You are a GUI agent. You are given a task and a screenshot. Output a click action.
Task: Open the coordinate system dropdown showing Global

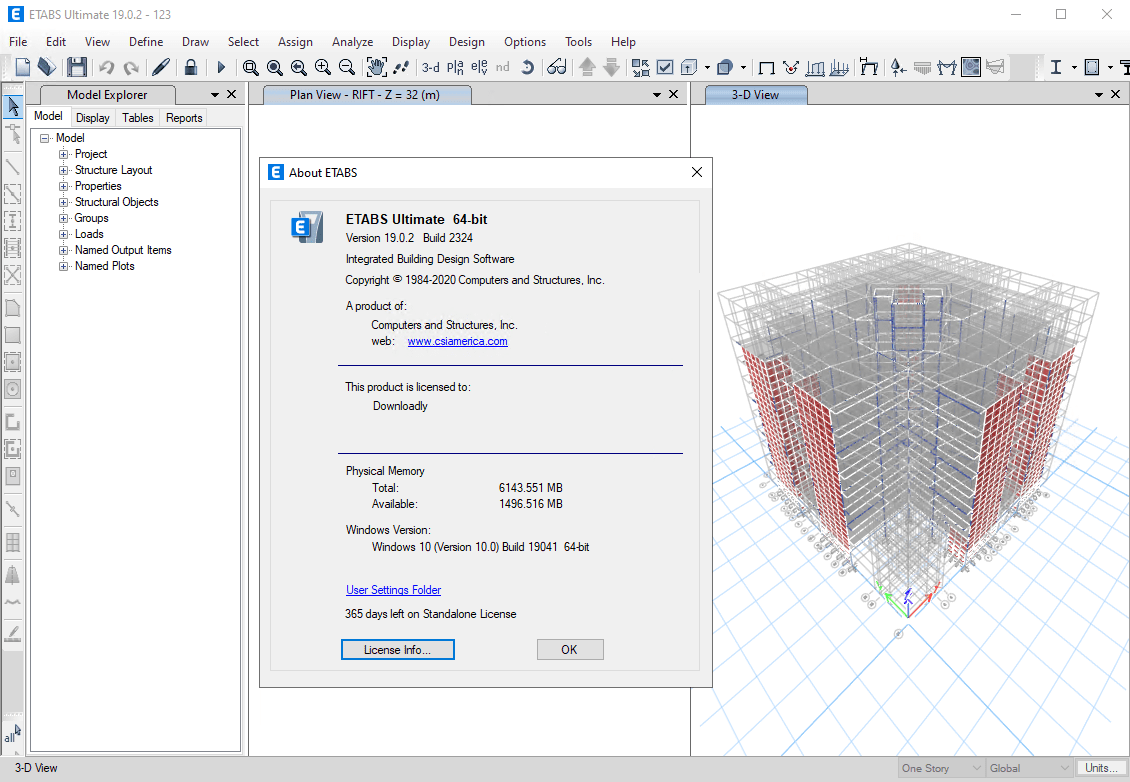click(x=1028, y=768)
